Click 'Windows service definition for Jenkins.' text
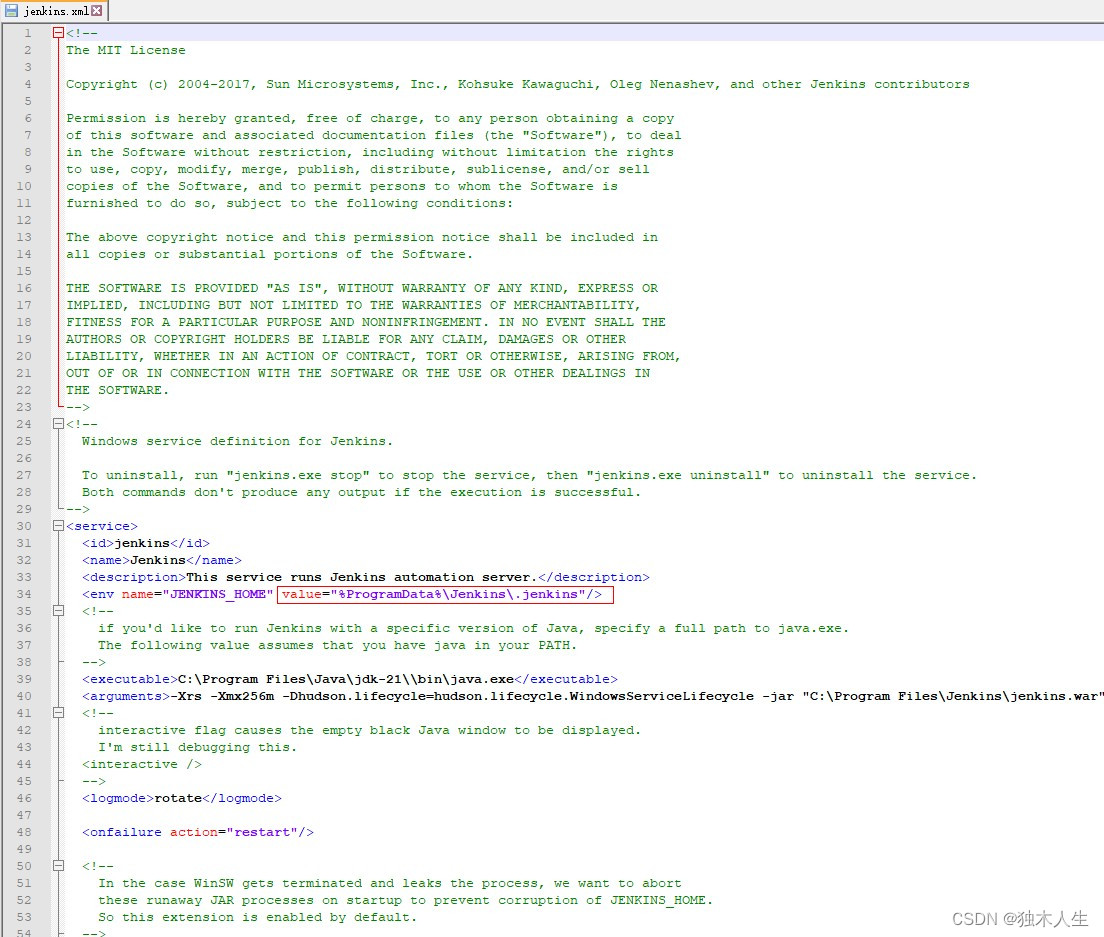The height and width of the screenshot is (937, 1104). (237, 441)
